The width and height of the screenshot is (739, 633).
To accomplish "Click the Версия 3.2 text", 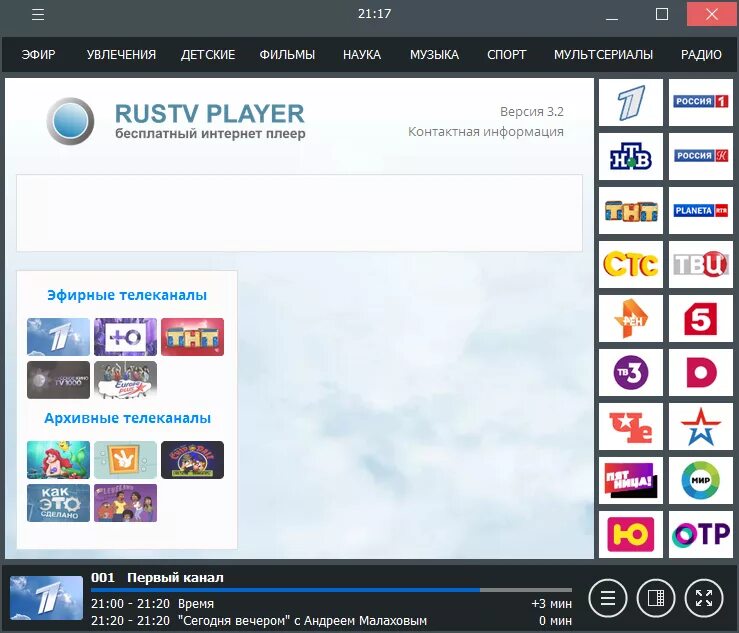I will pyautogui.click(x=532, y=112).
